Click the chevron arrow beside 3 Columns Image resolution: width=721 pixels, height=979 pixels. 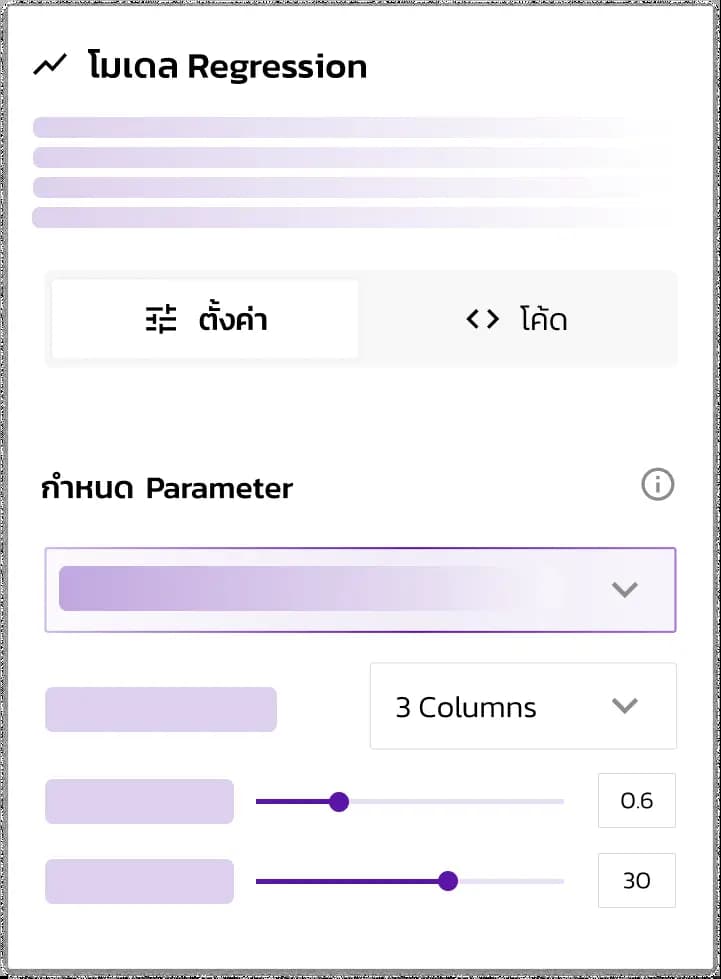[x=624, y=706]
